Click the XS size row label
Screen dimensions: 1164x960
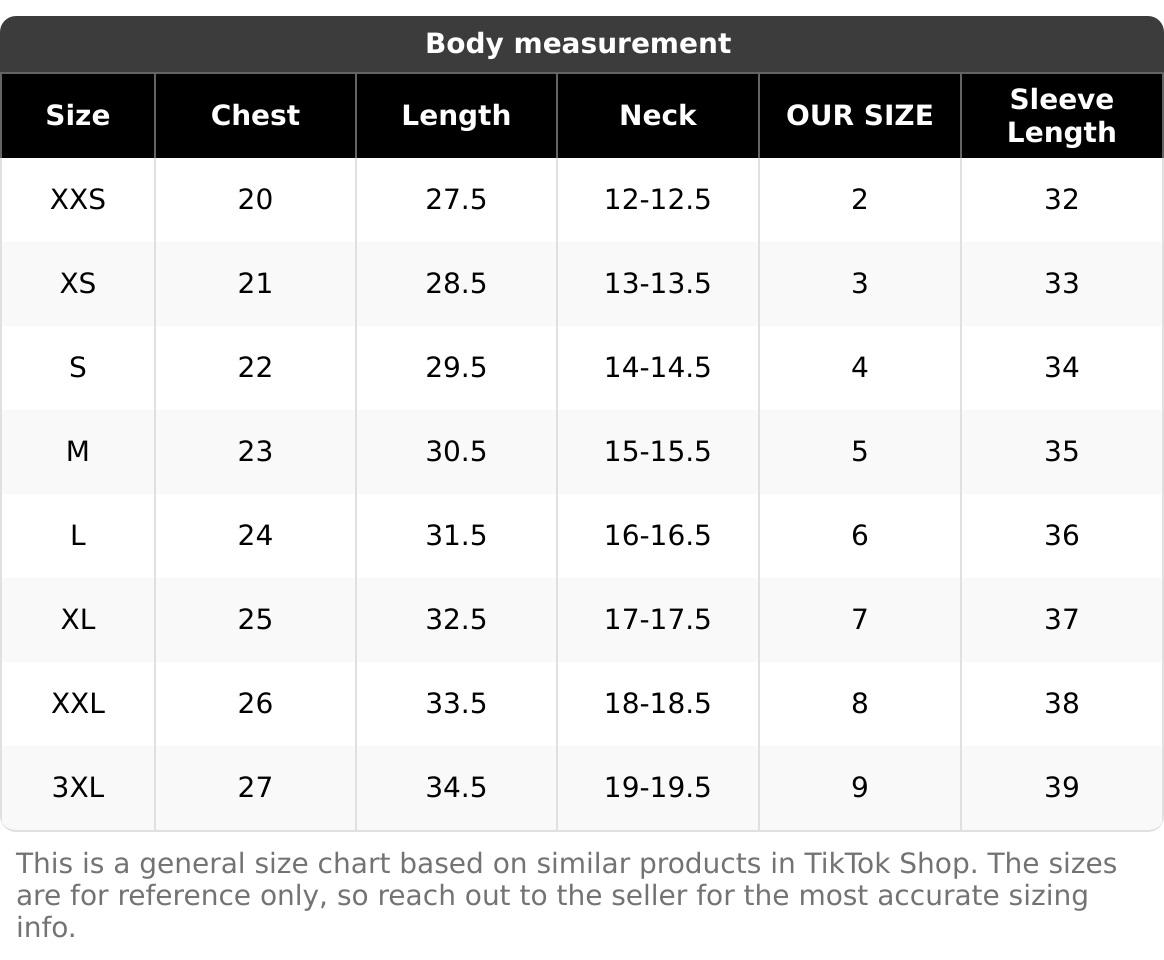pyautogui.click(x=78, y=284)
